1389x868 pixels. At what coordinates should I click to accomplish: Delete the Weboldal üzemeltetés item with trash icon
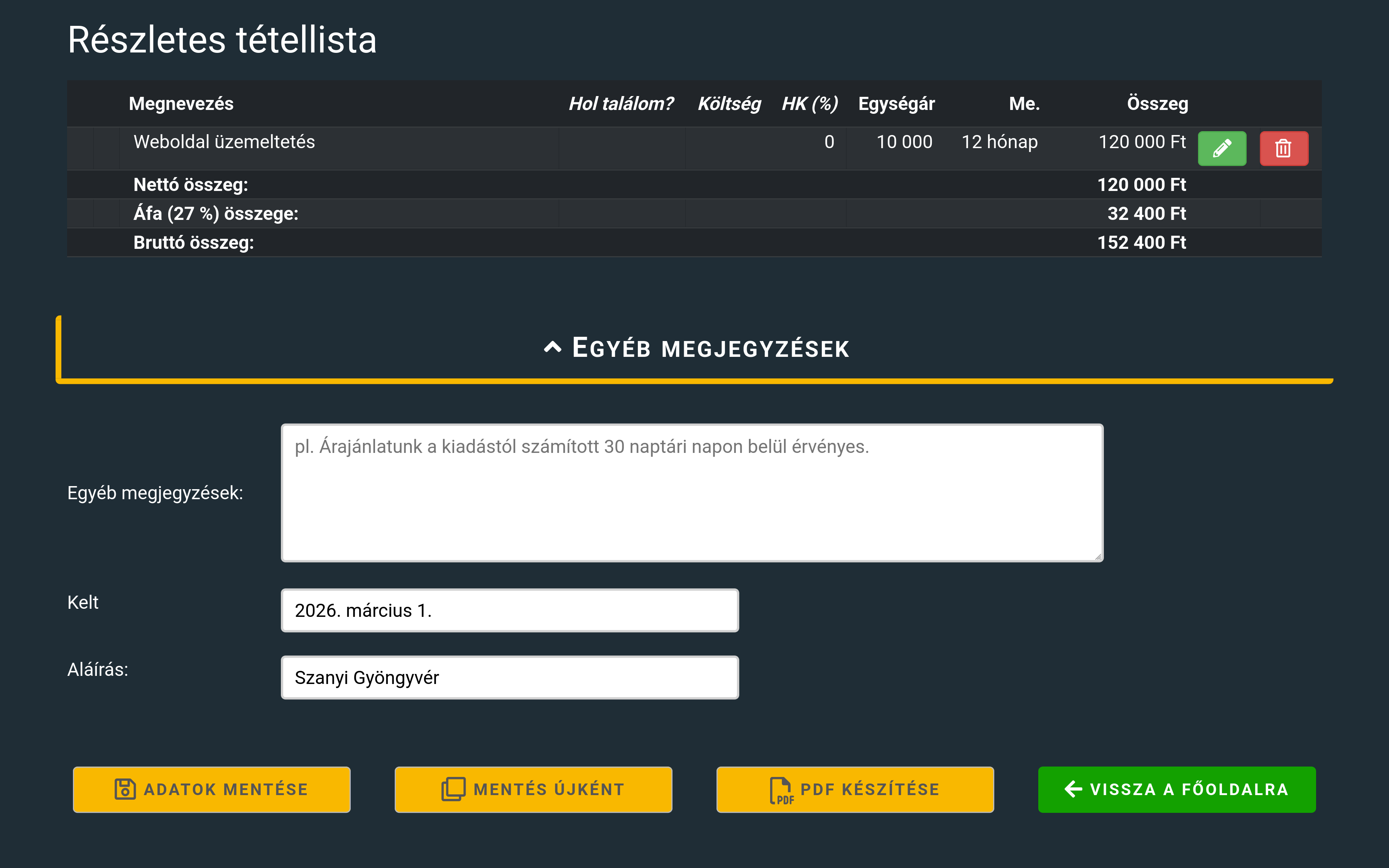pyautogui.click(x=1284, y=149)
